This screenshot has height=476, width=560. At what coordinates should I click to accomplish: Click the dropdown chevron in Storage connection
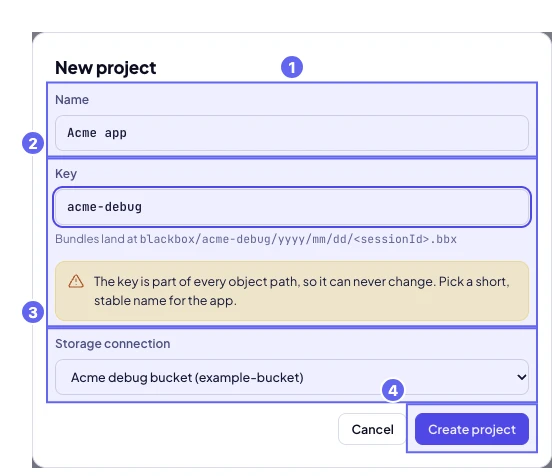click(x=521, y=377)
